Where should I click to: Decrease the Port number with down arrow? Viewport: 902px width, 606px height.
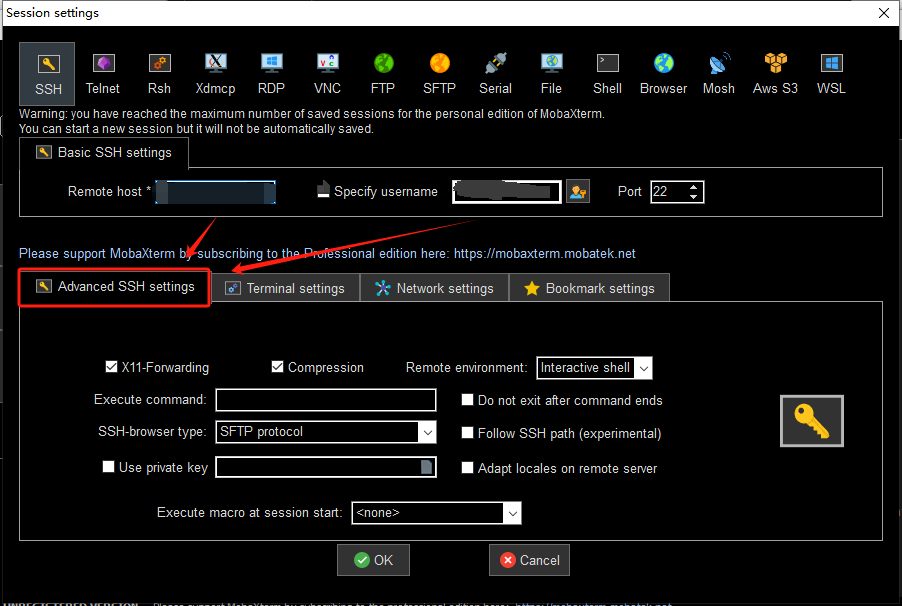click(x=694, y=197)
